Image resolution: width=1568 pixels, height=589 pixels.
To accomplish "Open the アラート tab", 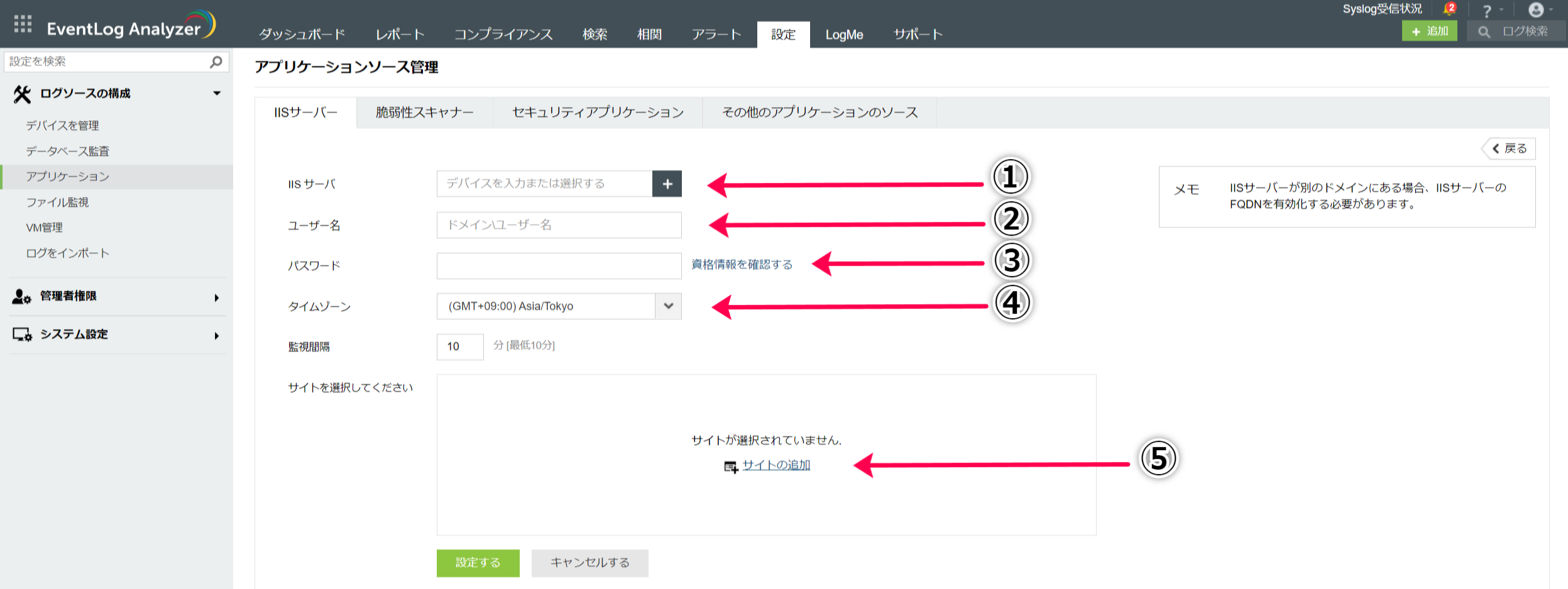I will click(716, 35).
